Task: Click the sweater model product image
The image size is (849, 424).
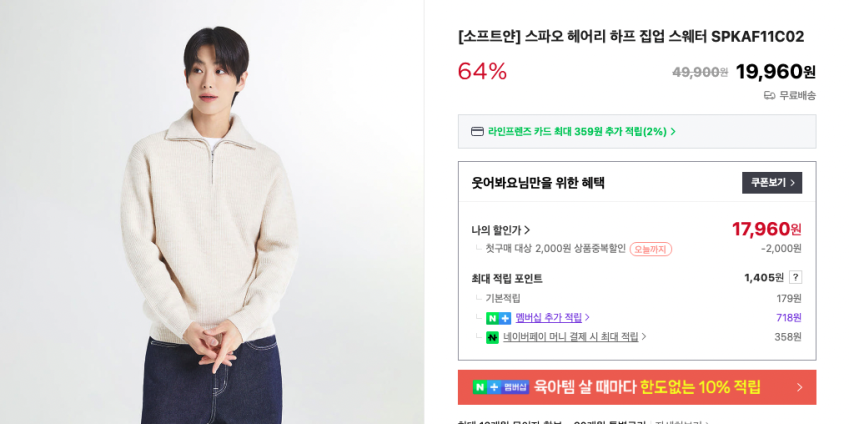Action: tap(212, 212)
